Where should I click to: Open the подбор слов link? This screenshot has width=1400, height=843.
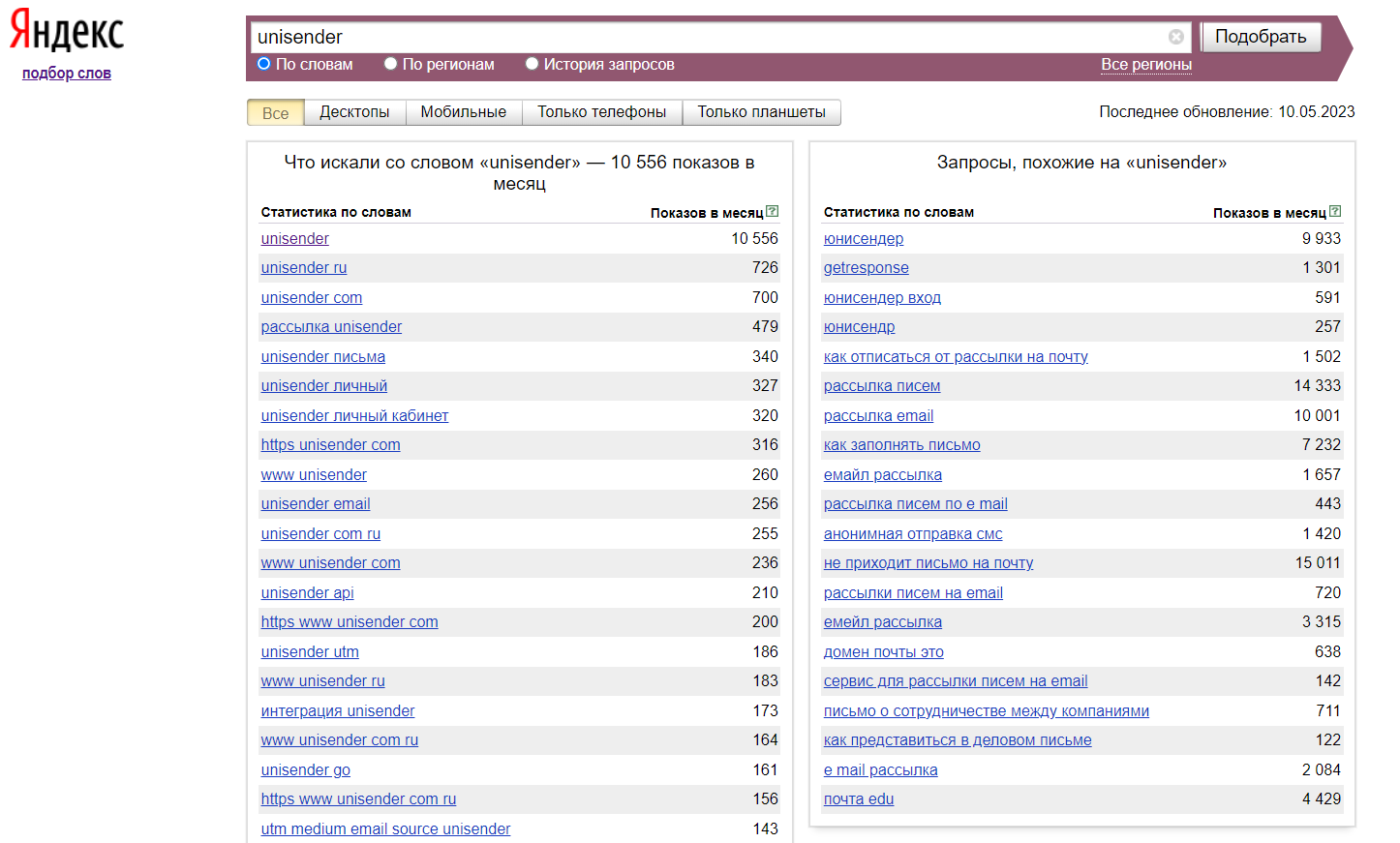click(x=67, y=74)
